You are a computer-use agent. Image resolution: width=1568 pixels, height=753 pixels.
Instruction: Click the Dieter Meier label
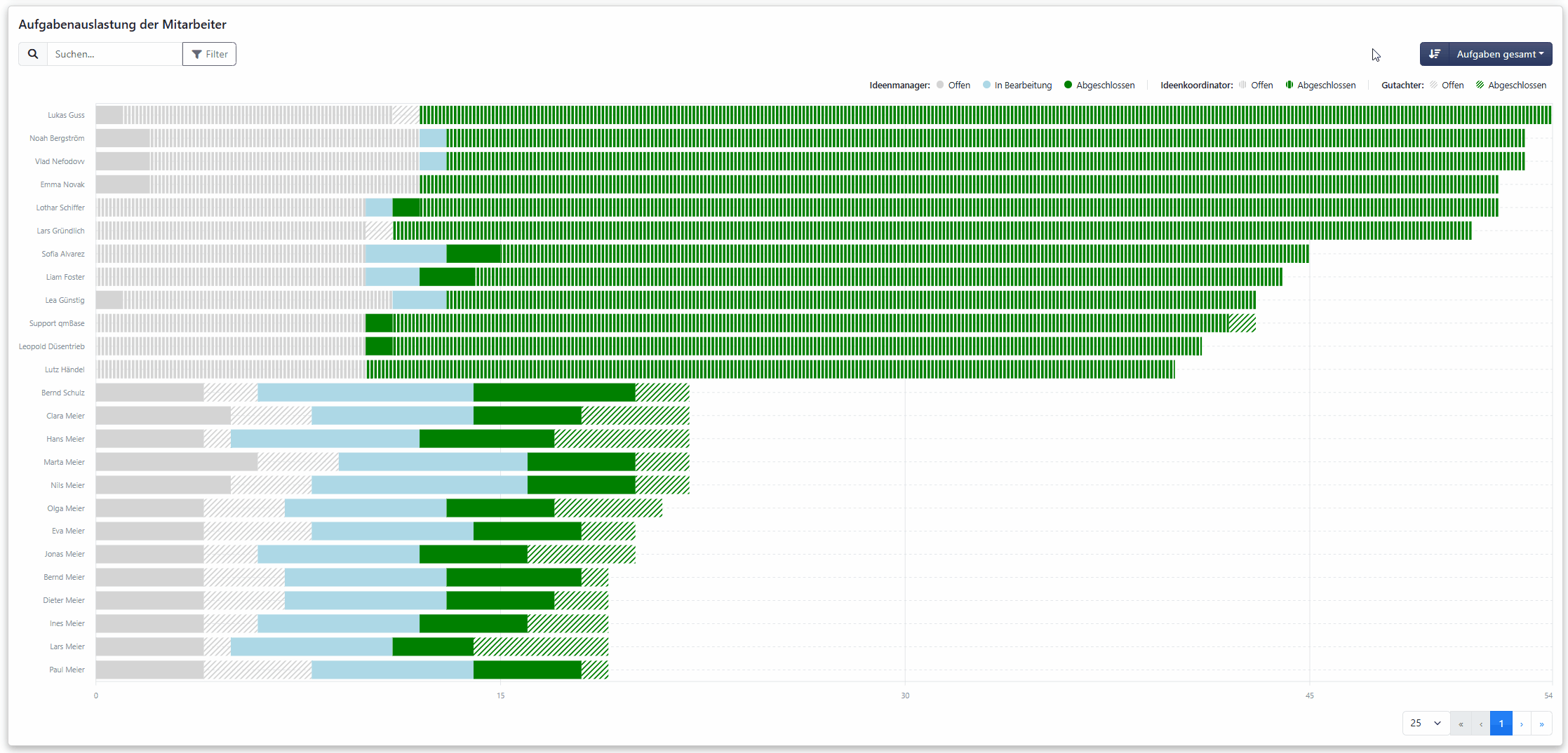coord(64,600)
